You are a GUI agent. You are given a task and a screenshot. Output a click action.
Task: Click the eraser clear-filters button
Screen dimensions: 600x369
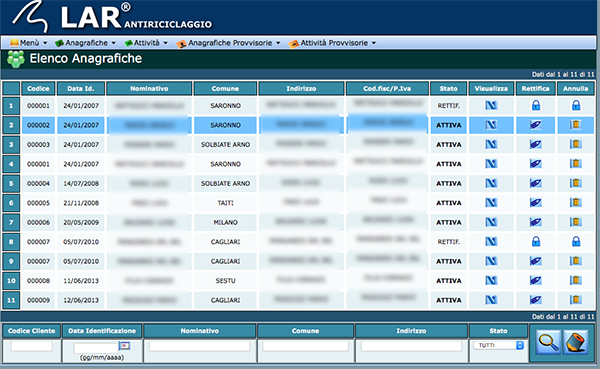pos(575,343)
